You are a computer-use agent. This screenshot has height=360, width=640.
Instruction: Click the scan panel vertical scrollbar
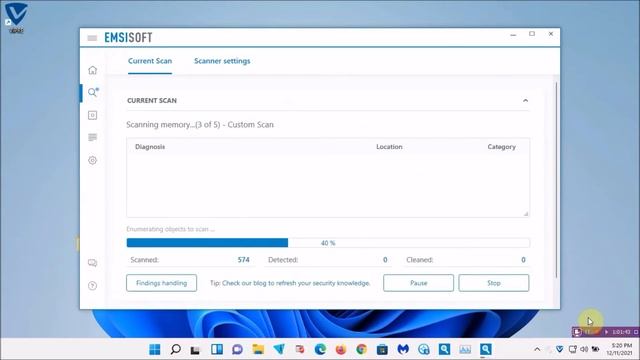click(556, 180)
